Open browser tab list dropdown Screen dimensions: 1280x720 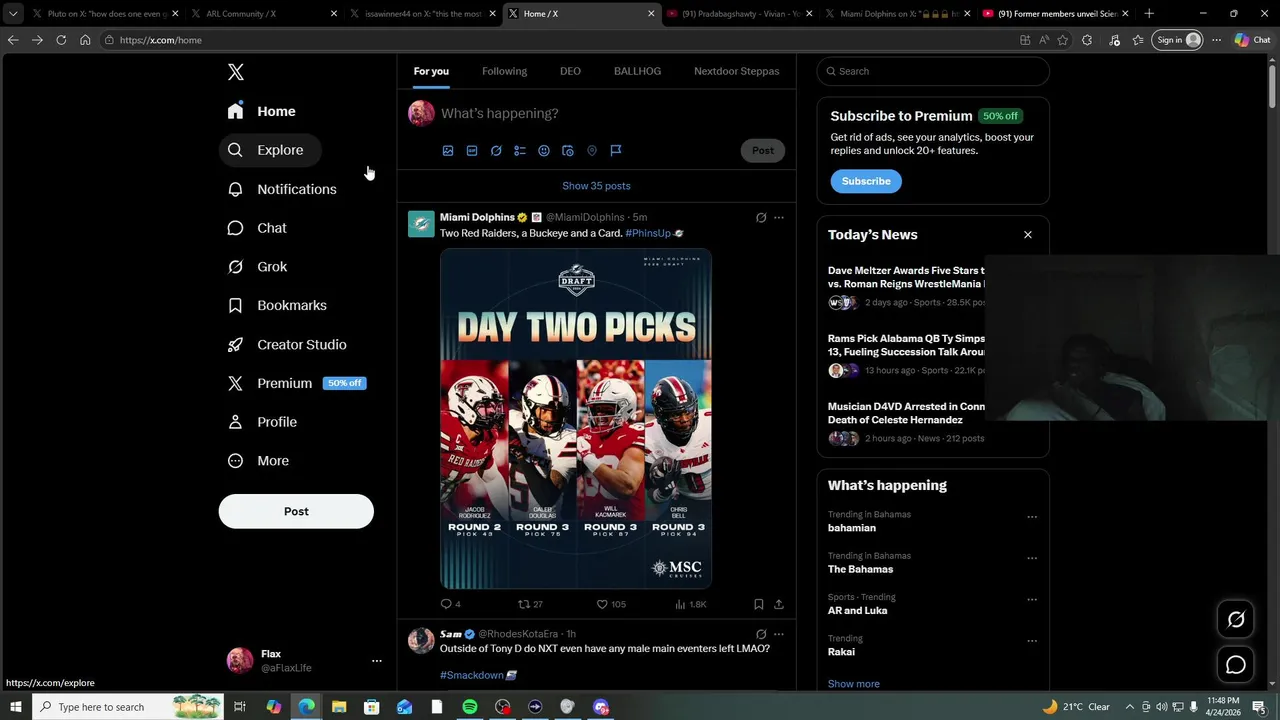[x=13, y=14]
